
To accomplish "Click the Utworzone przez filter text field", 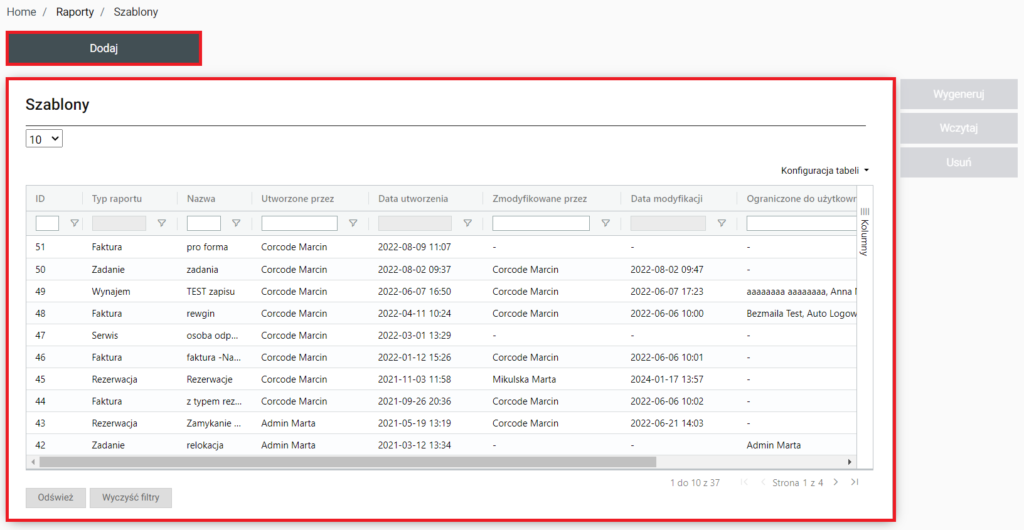I will coord(299,224).
